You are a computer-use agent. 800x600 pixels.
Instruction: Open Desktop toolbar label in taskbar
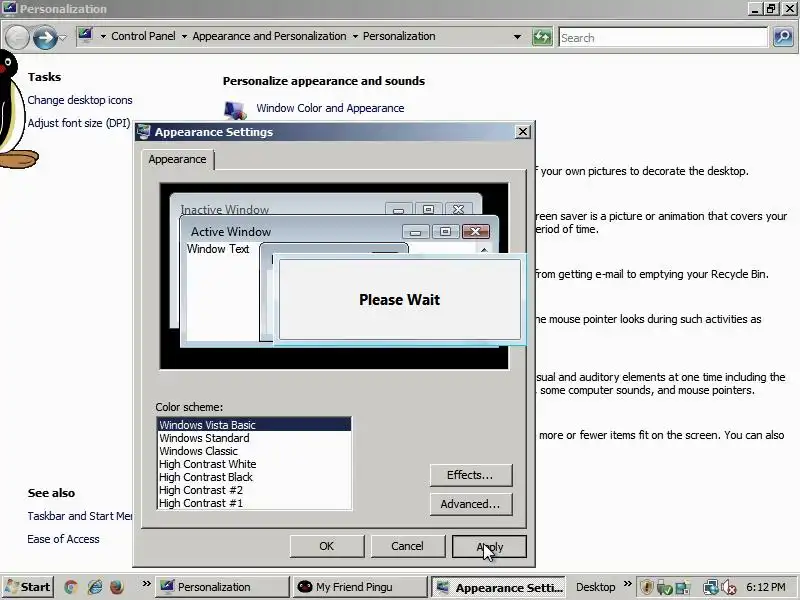coord(595,587)
